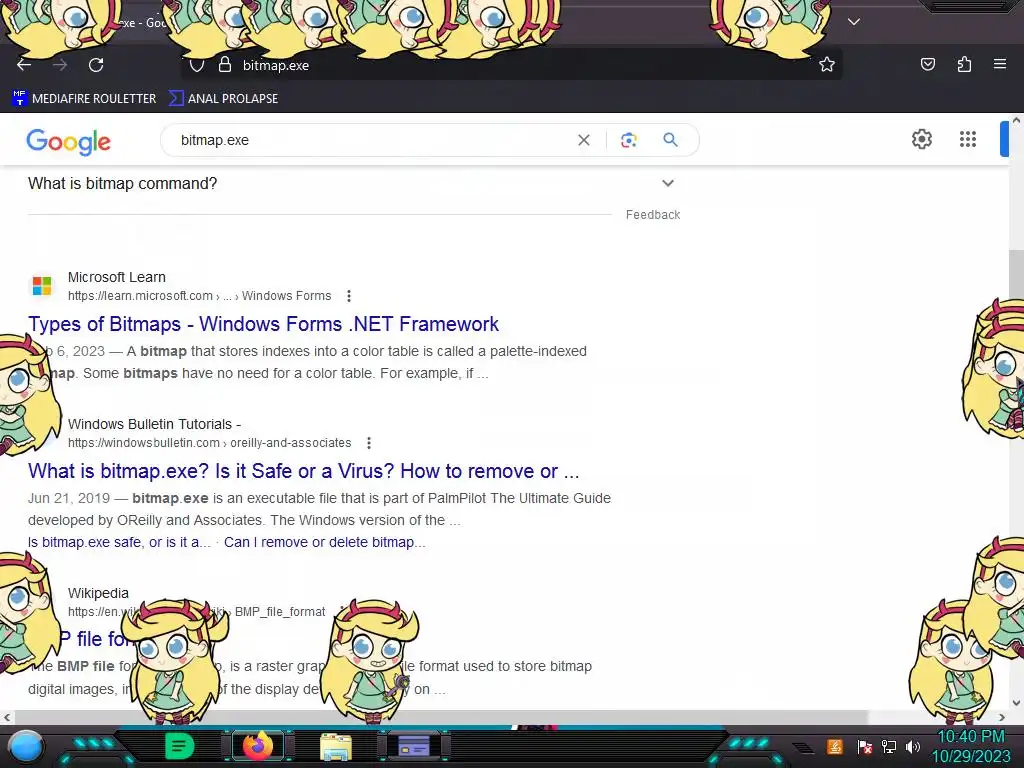Open more options for Windows Bulletin result
The image size is (1024, 768).
coord(369,443)
